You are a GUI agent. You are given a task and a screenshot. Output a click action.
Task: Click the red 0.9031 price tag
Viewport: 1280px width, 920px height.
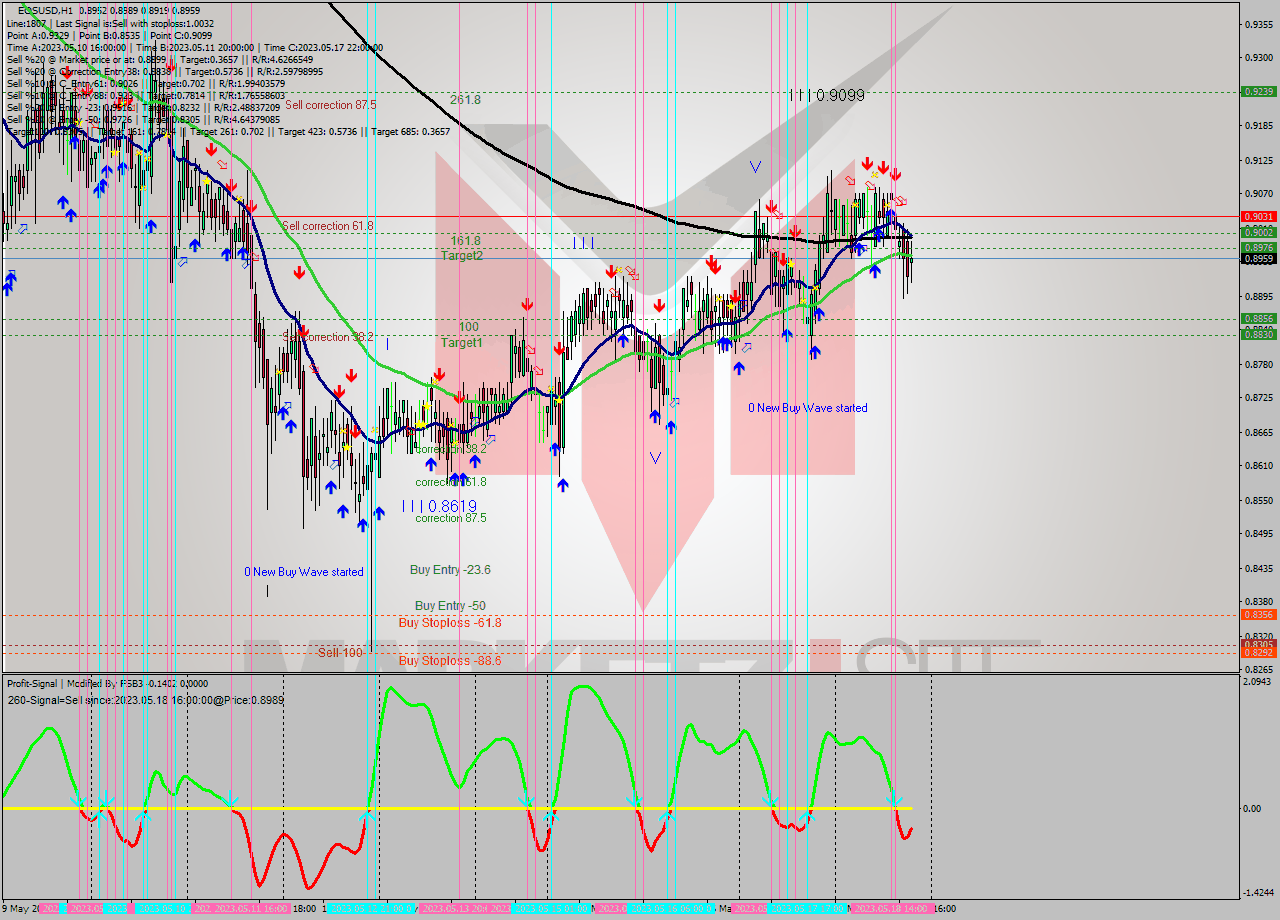1258,216
